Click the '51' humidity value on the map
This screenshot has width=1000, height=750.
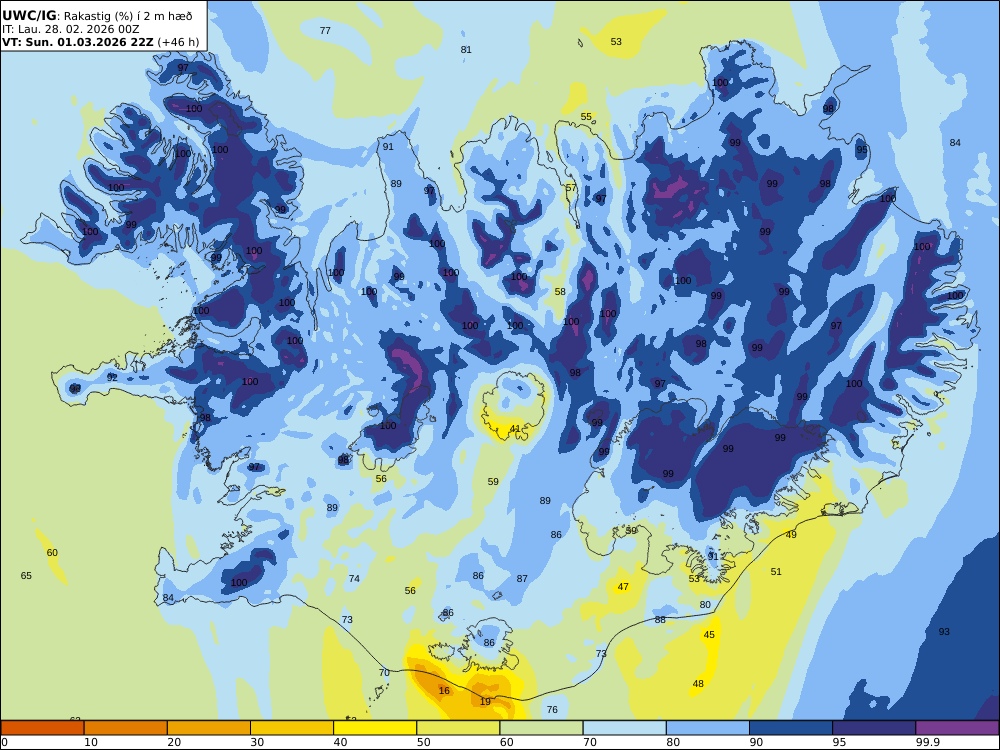click(x=776, y=571)
